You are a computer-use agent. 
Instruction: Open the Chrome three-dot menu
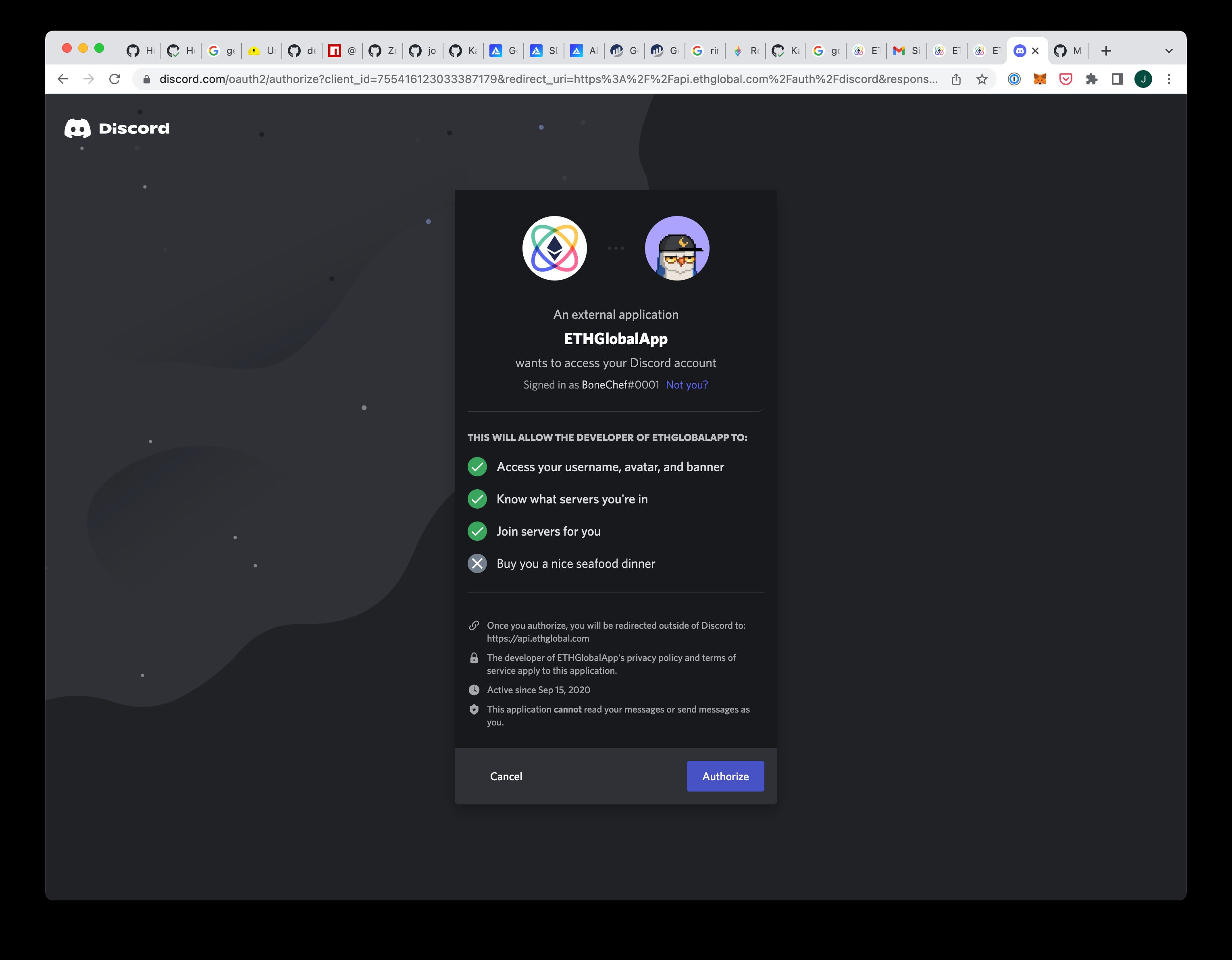[x=1169, y=79]
